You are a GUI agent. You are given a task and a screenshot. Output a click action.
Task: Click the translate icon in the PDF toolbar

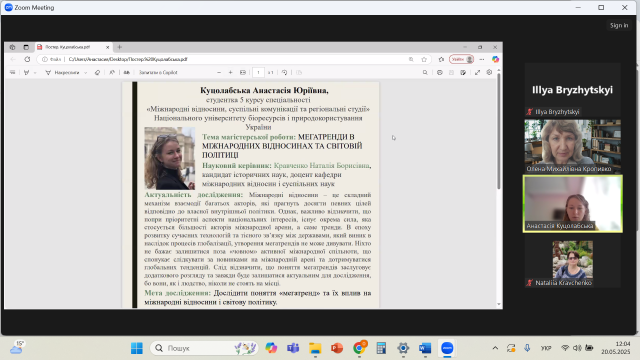click(127, 72)
